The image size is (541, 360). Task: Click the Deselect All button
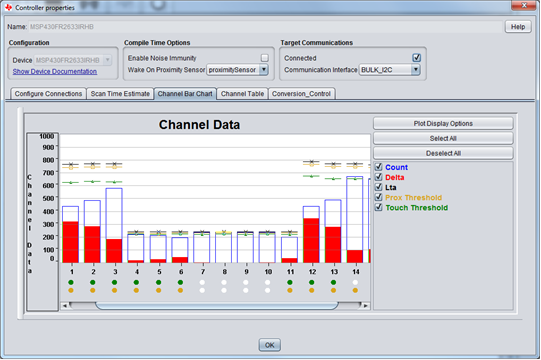[443, 153]
